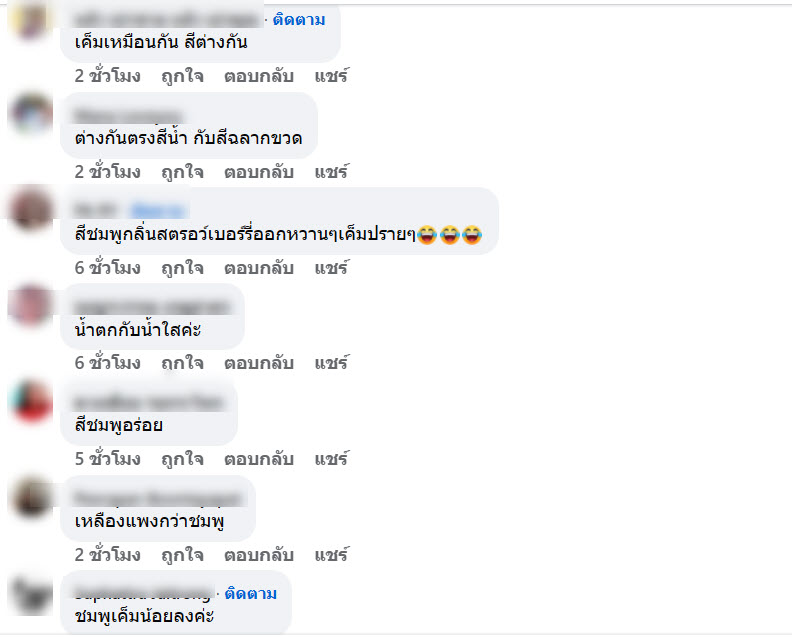Image resolution: width=792 pixels, height=637 pixels.
Task: Click the 5 ชั่วโมง timestamp under สีชมพูอร่อย
Action: [108, 459]
